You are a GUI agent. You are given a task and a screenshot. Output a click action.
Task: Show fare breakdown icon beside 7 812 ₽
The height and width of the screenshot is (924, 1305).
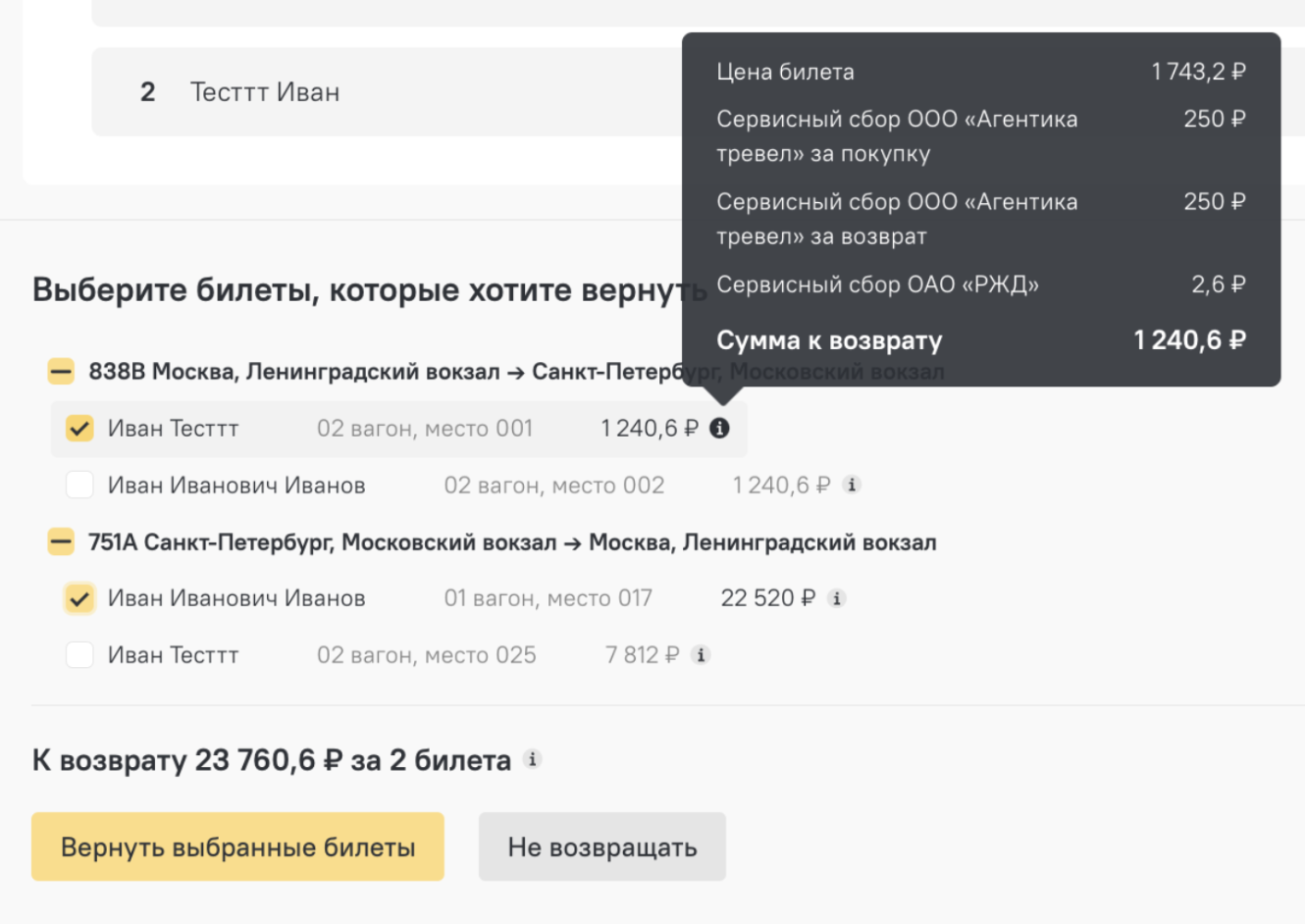(700, 655)
